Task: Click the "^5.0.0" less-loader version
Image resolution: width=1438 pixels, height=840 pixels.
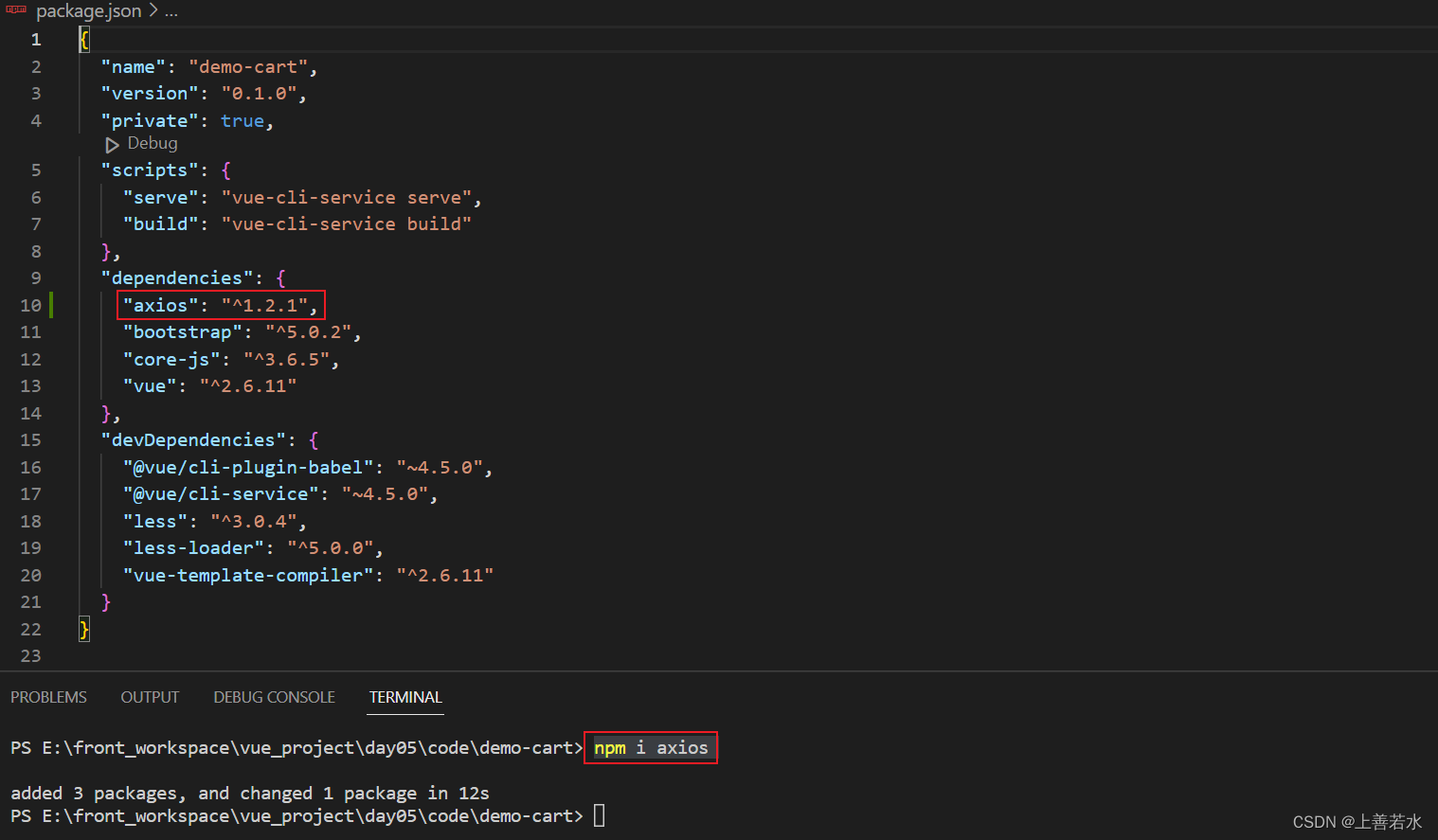Action: [330, 548]
